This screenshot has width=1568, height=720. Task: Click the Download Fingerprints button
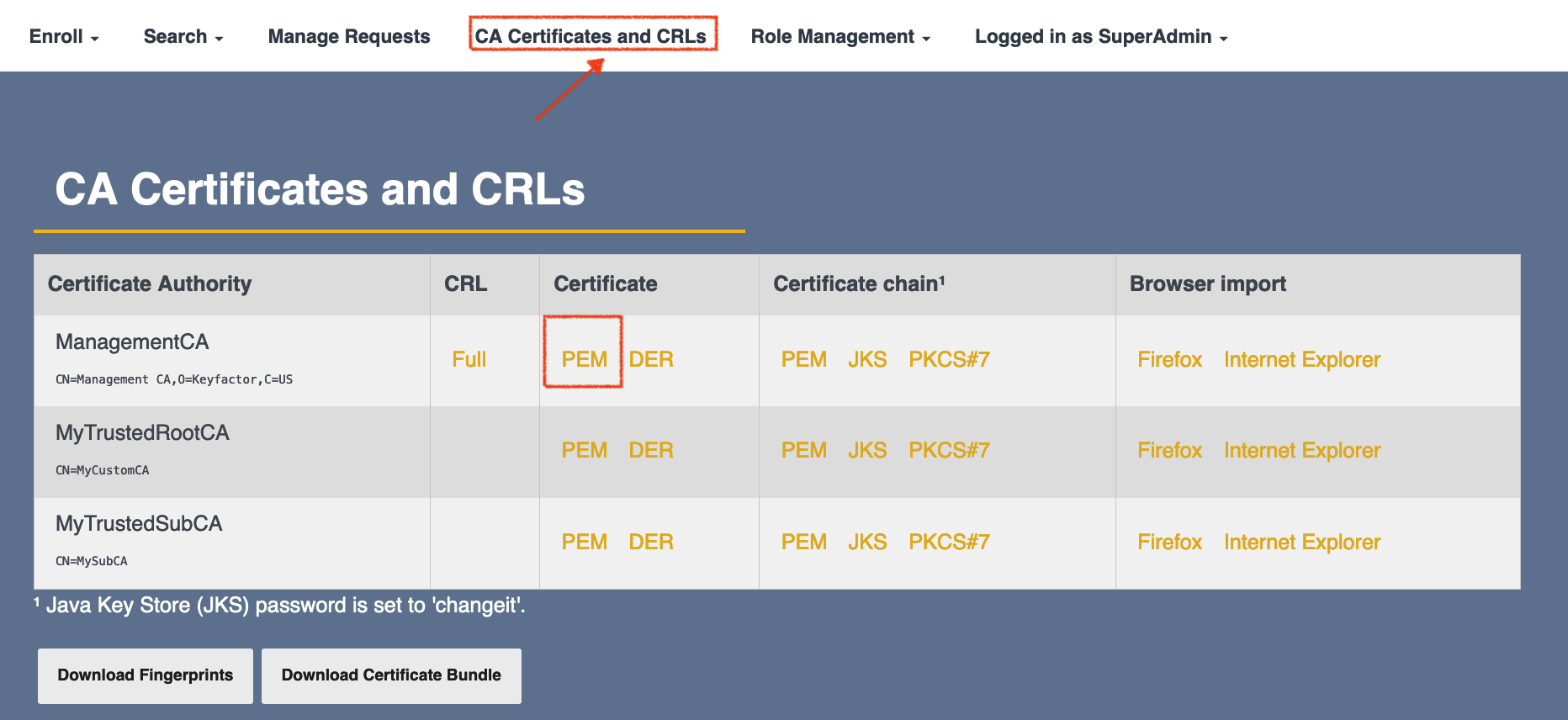[145, 675]
